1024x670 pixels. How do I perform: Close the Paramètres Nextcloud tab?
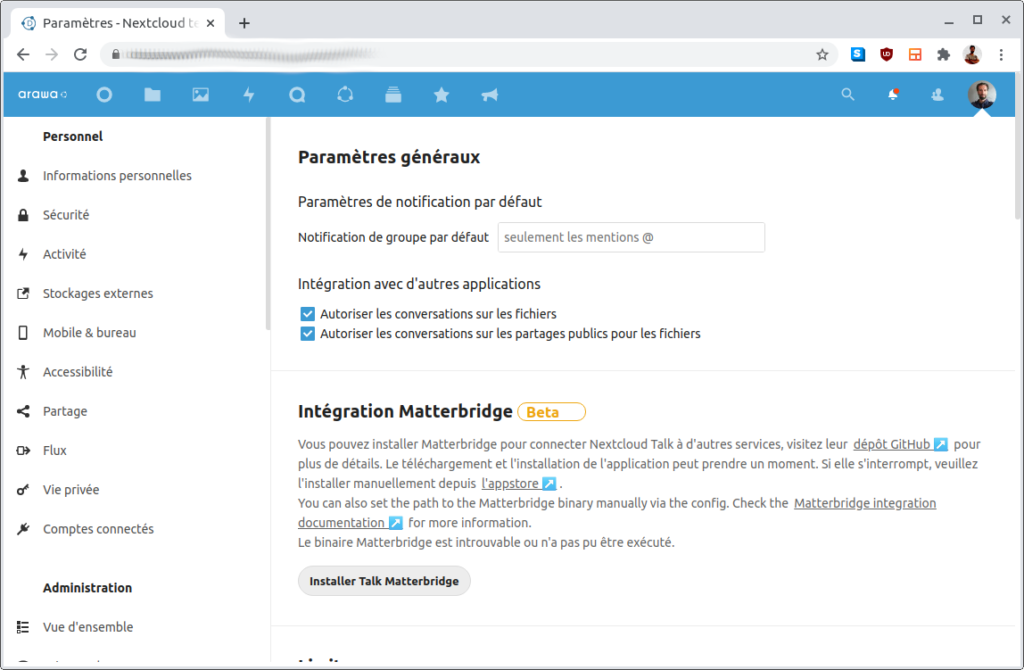(210, 23)
